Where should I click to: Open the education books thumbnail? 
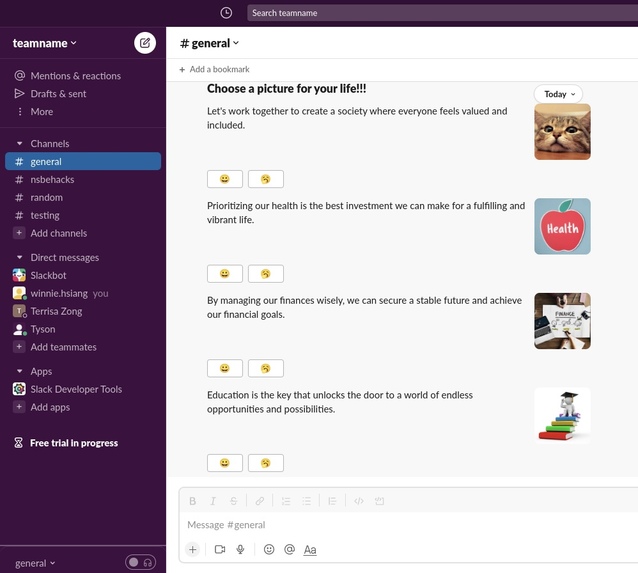tap(562, 416)
